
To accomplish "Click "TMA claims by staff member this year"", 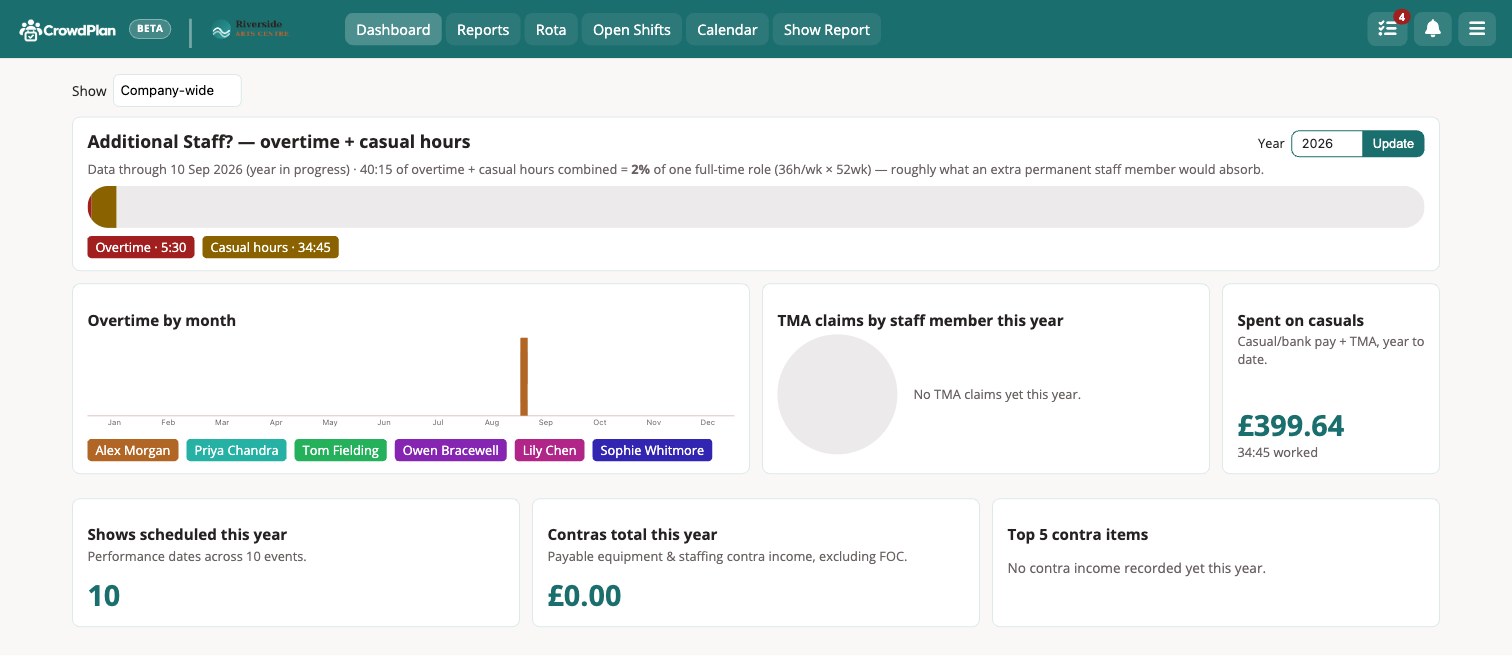I will coord(920,320).
